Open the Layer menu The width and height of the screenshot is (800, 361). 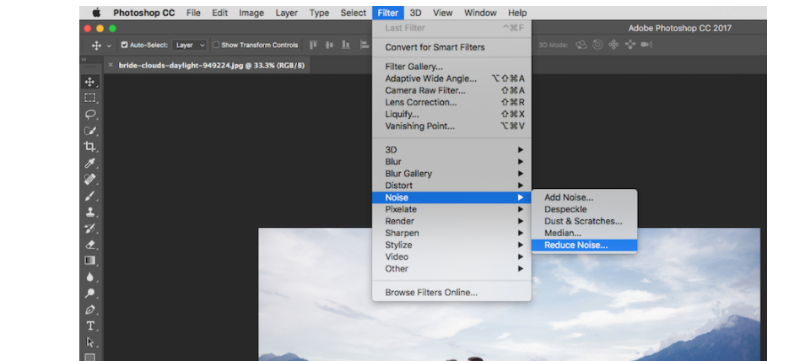[286, 13]
